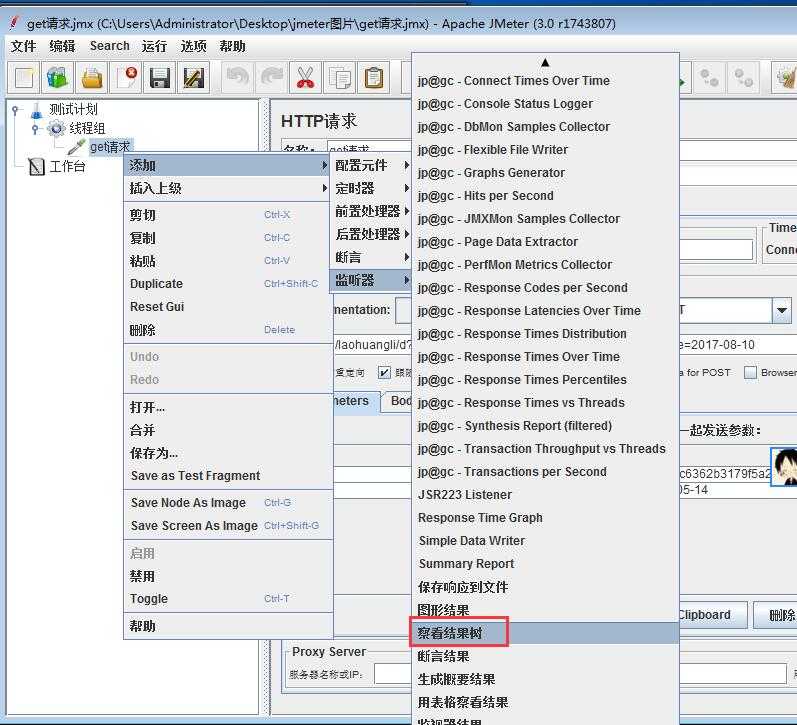
Task: Select the get请求 tree node
Action: 110,147
